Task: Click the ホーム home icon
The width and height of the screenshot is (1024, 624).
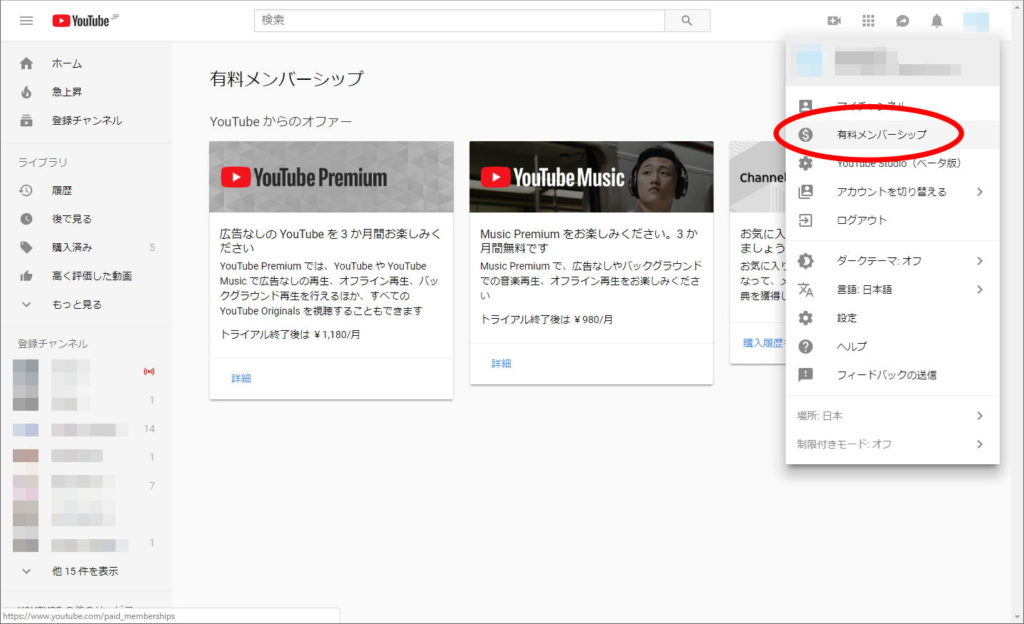Action: tap(26, 63)
